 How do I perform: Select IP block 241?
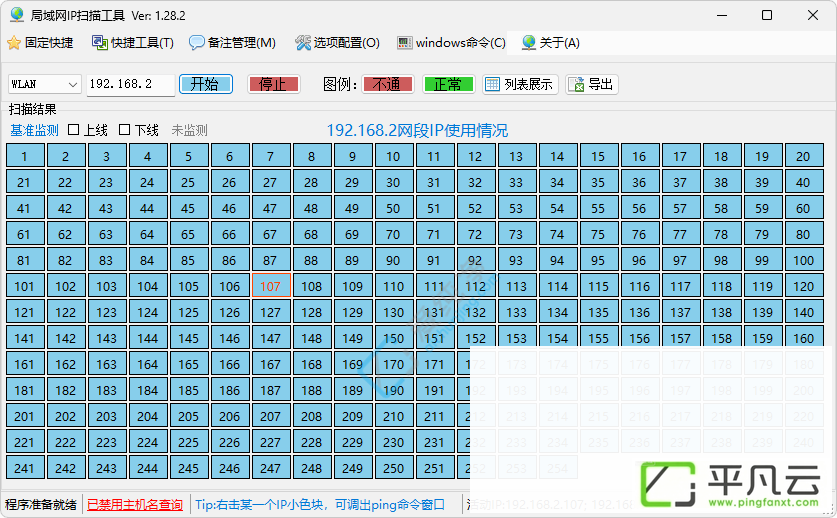pyautogui.click(x=25, y=468)
